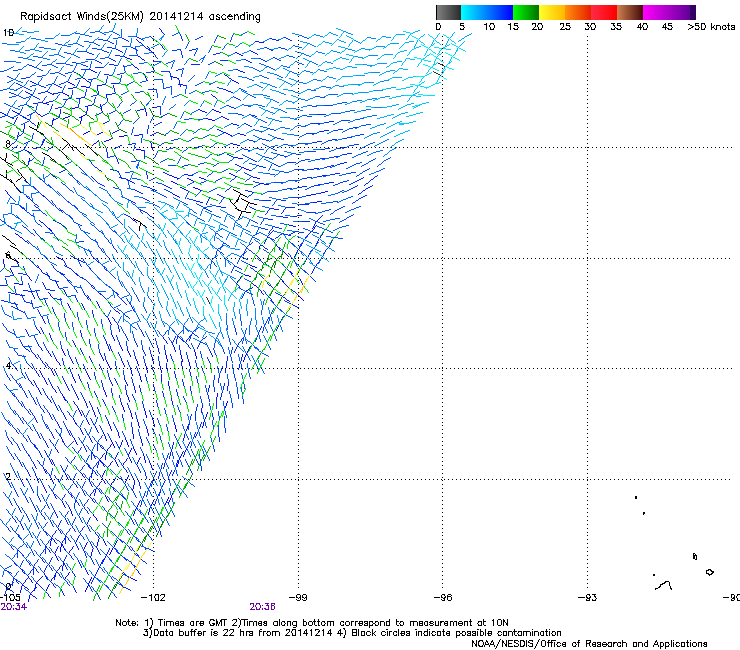Click the green 15-20 knots color band
Viewport: 740px width, 650px height.
tap(526, 12)
